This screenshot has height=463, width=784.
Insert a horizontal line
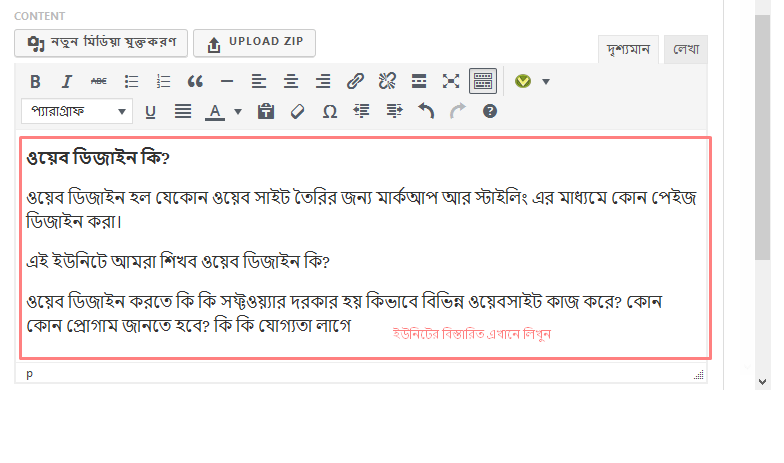[227, 81]
